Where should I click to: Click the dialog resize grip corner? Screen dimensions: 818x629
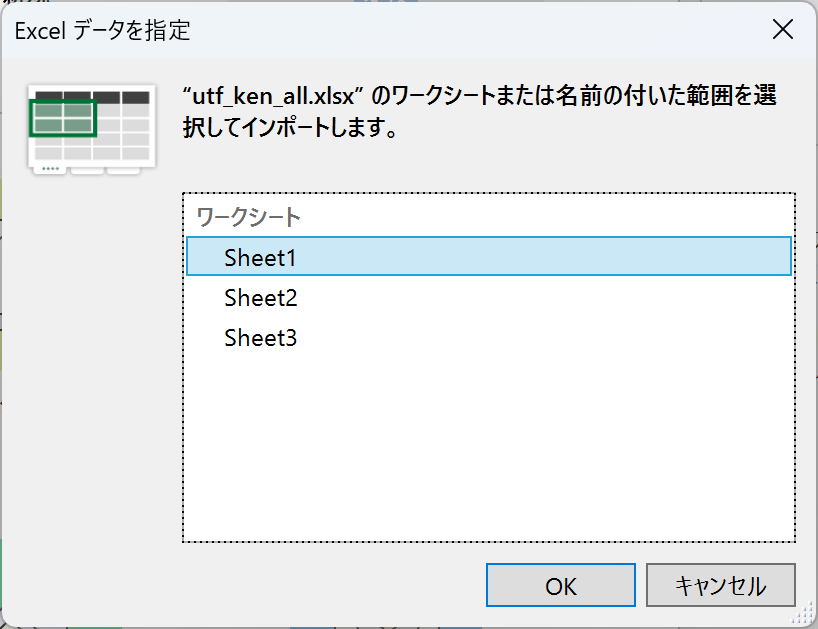(807, 618)
